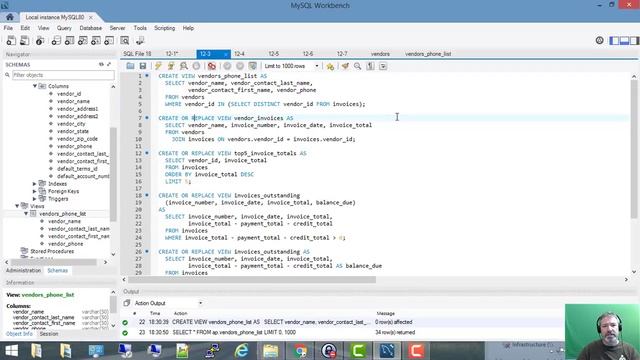
Task: Collapse the Views tree node
Action: [18, 206]
